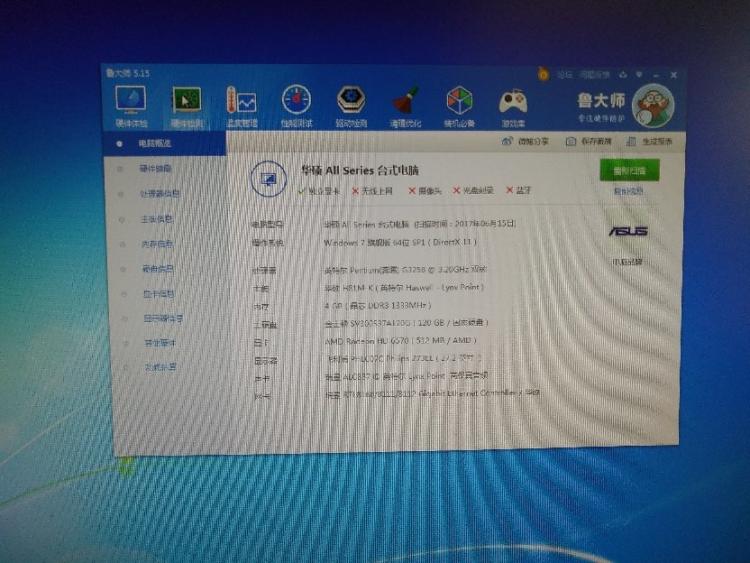Select 功耗估算 in the sidebar
Viewport: 750px width, 563px height.
(161, 367)
